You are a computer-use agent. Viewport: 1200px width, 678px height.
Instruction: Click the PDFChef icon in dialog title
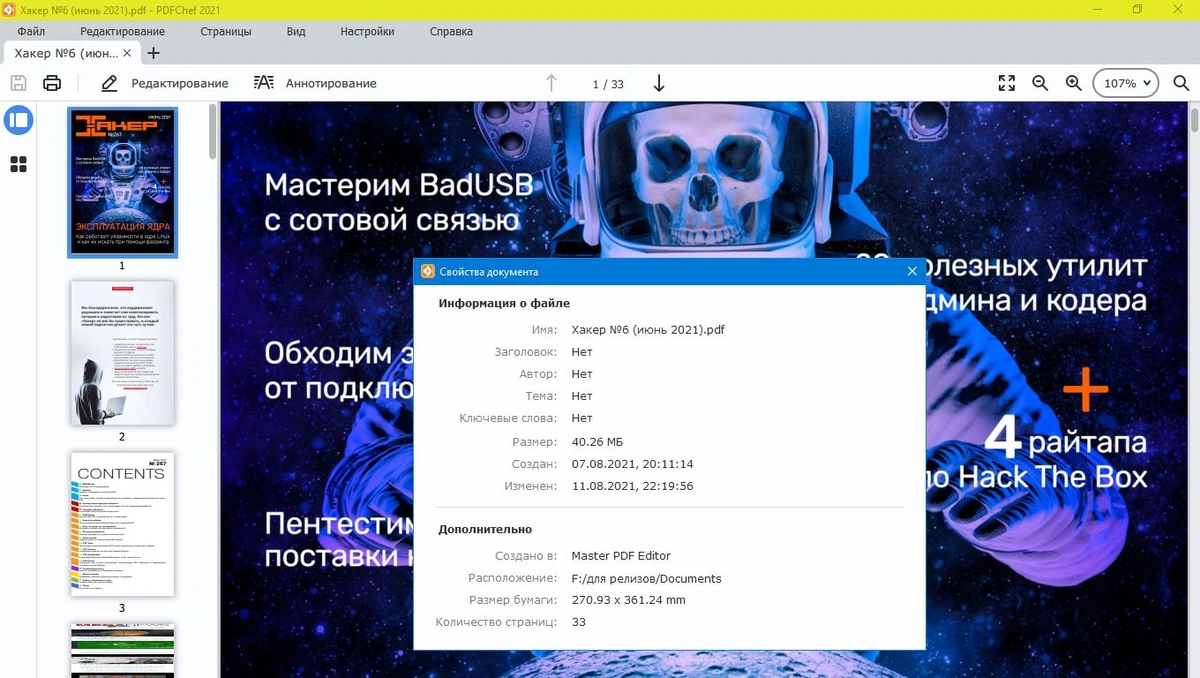point(427,271)
